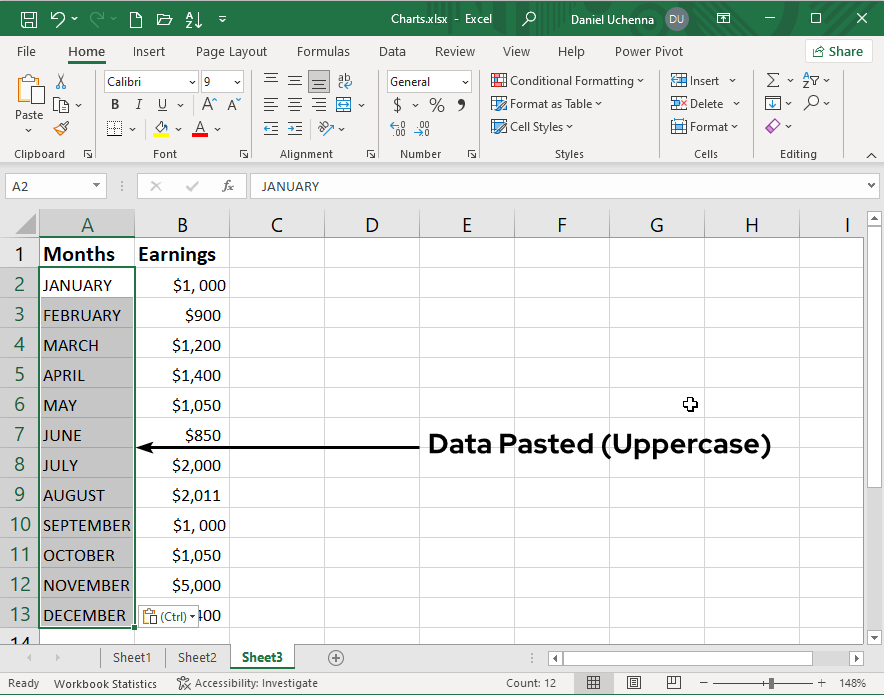Click the Share button
This screenshot has width=884, height=695.
[x=837, y=51]
